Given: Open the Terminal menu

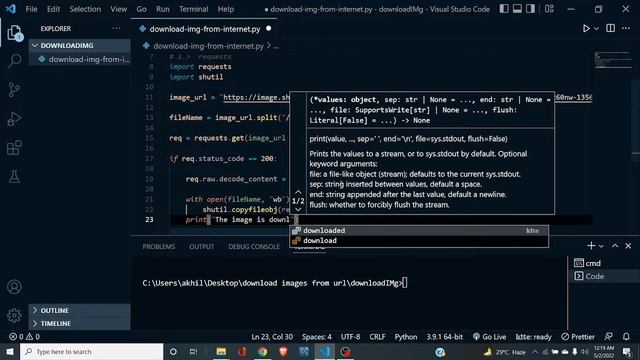Looking at the screenshot, I should [x=193, y=9].
